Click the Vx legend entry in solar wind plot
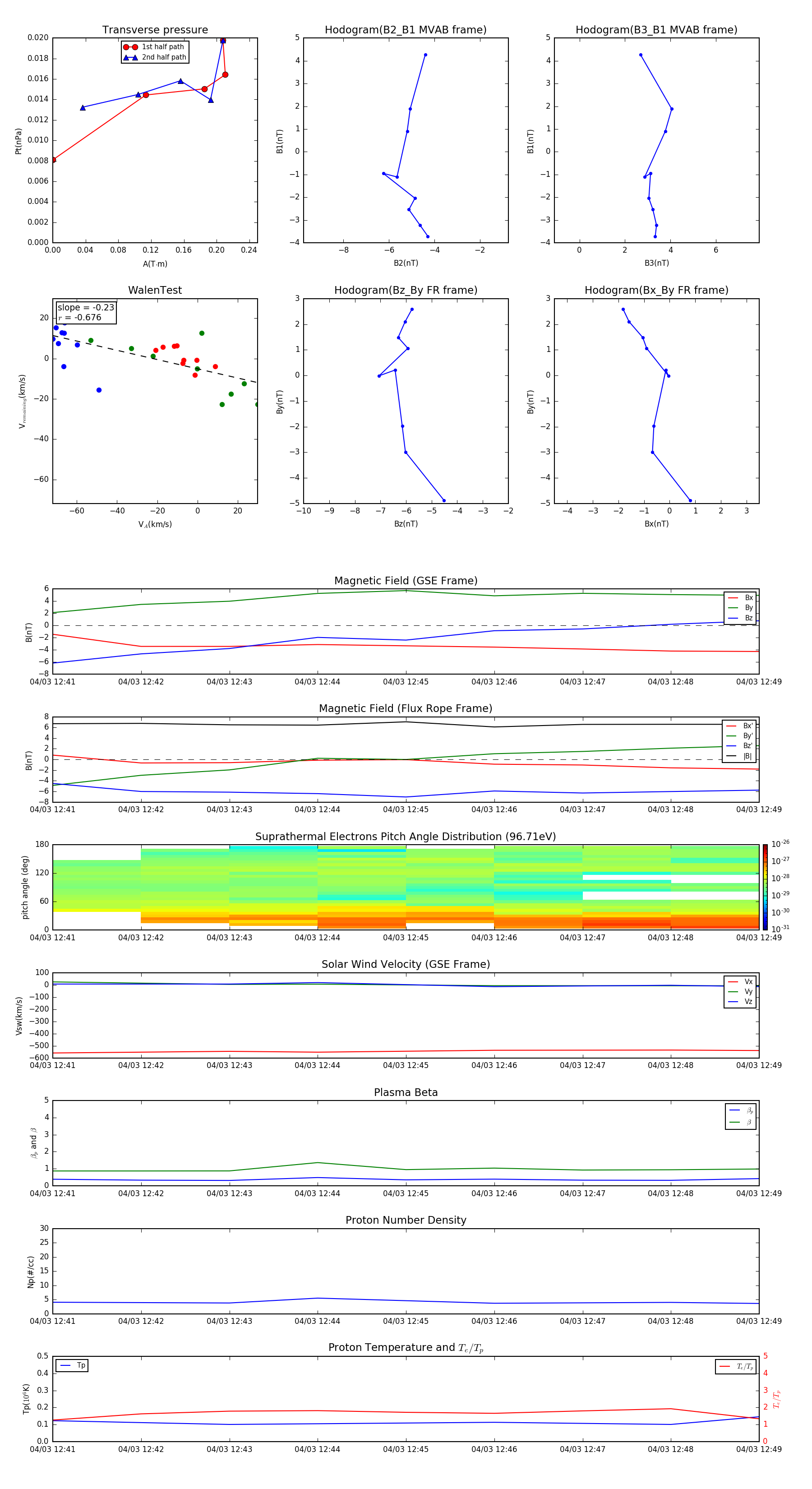Screen dimensions: 812x1489 click(740, 981)
